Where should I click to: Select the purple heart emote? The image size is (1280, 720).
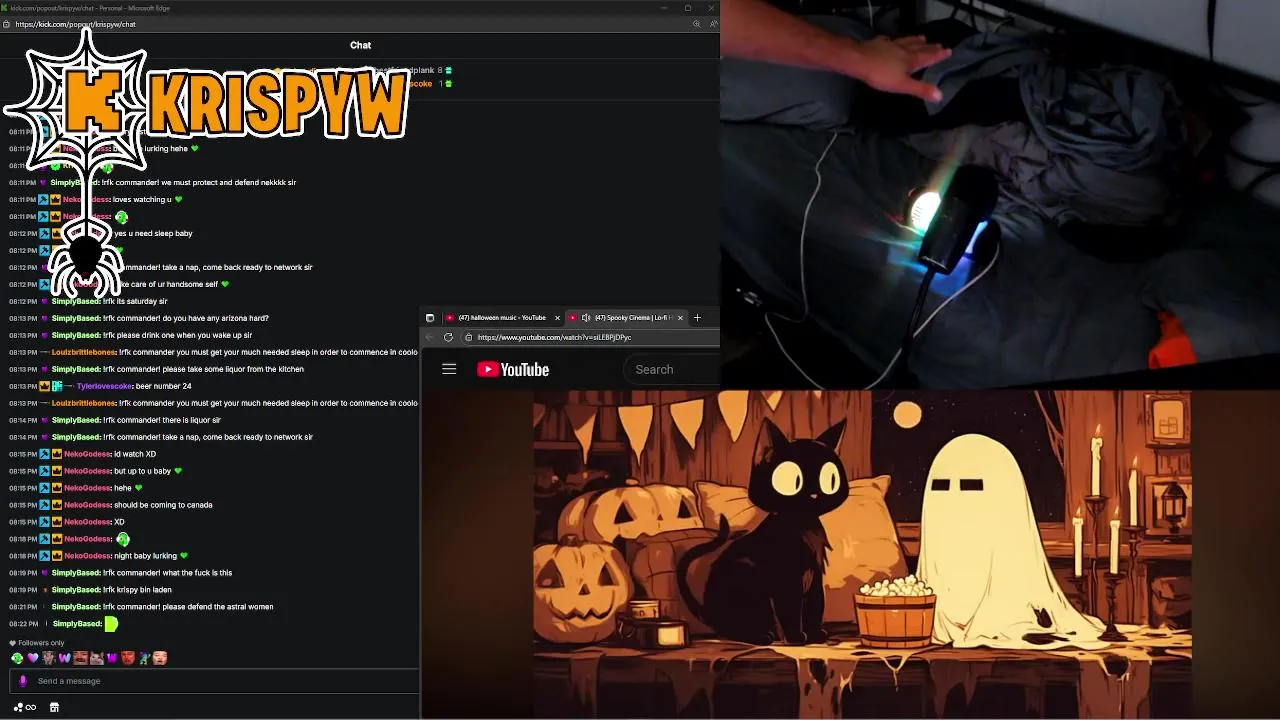pos(33,658)
